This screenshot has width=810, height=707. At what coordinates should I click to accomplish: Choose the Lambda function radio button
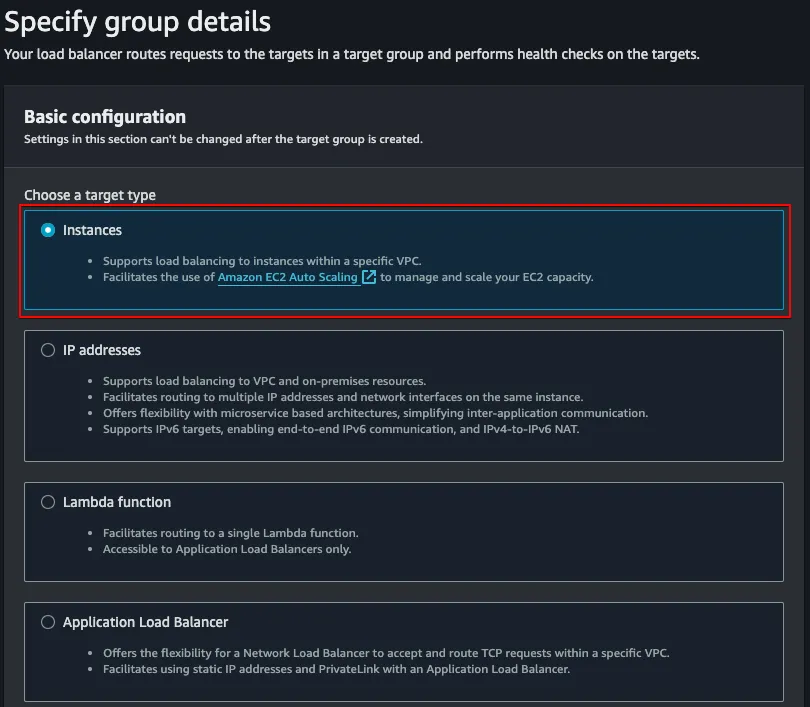pos(48,502)
